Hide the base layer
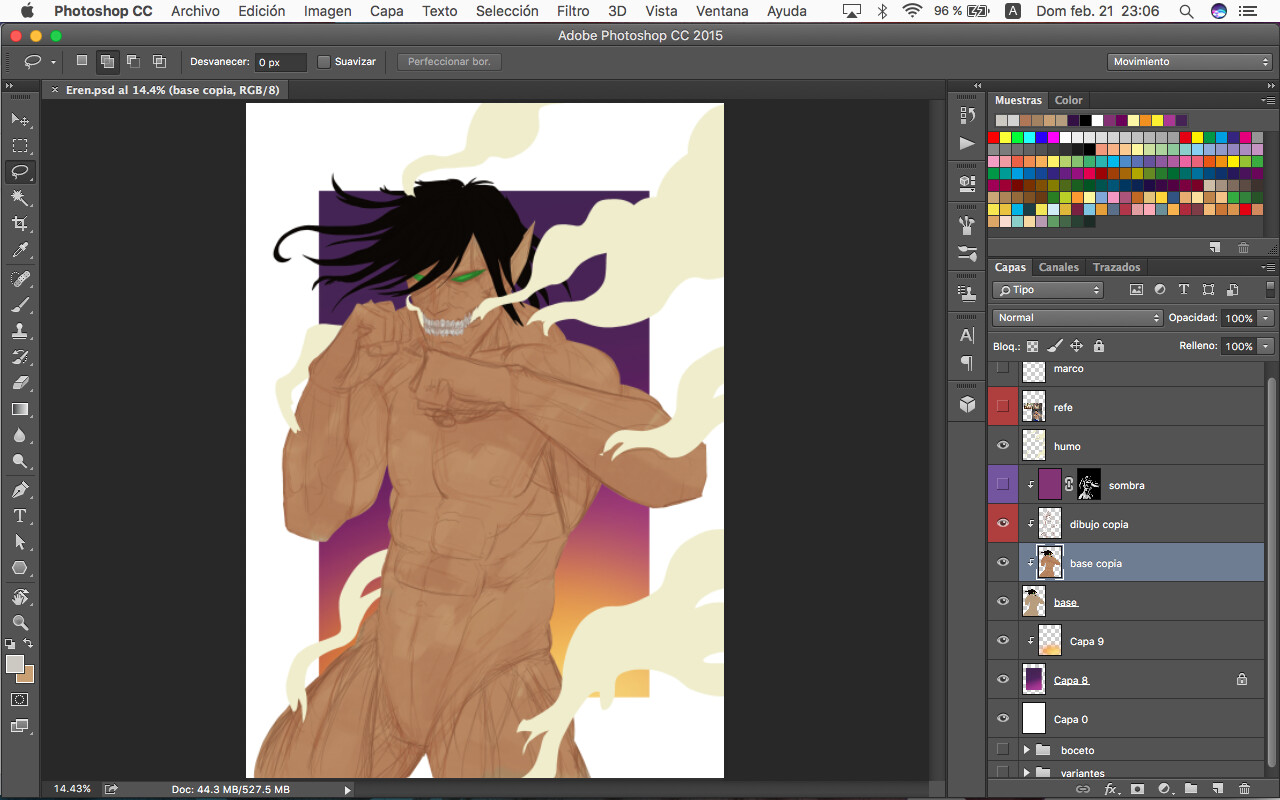Screen dimensions: 1280x800 [1003, 602]
